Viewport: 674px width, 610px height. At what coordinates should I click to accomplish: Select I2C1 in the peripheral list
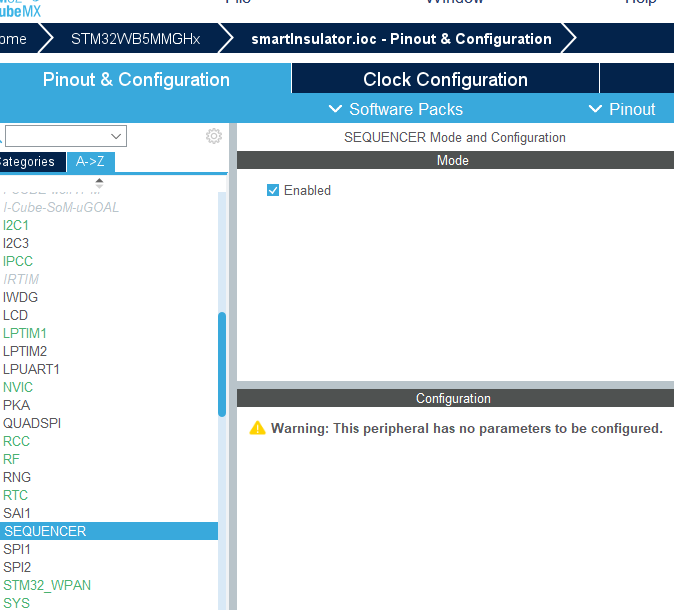[15, 225]
